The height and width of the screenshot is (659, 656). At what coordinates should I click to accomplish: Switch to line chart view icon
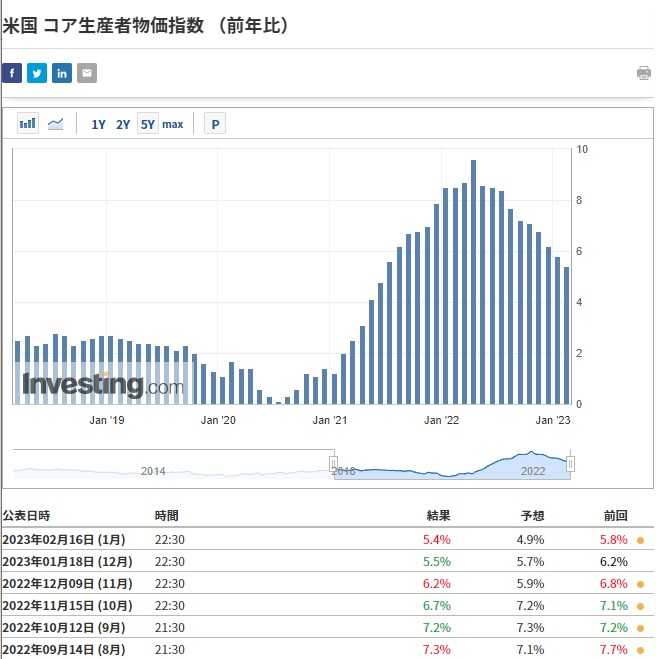pos(56,124)
